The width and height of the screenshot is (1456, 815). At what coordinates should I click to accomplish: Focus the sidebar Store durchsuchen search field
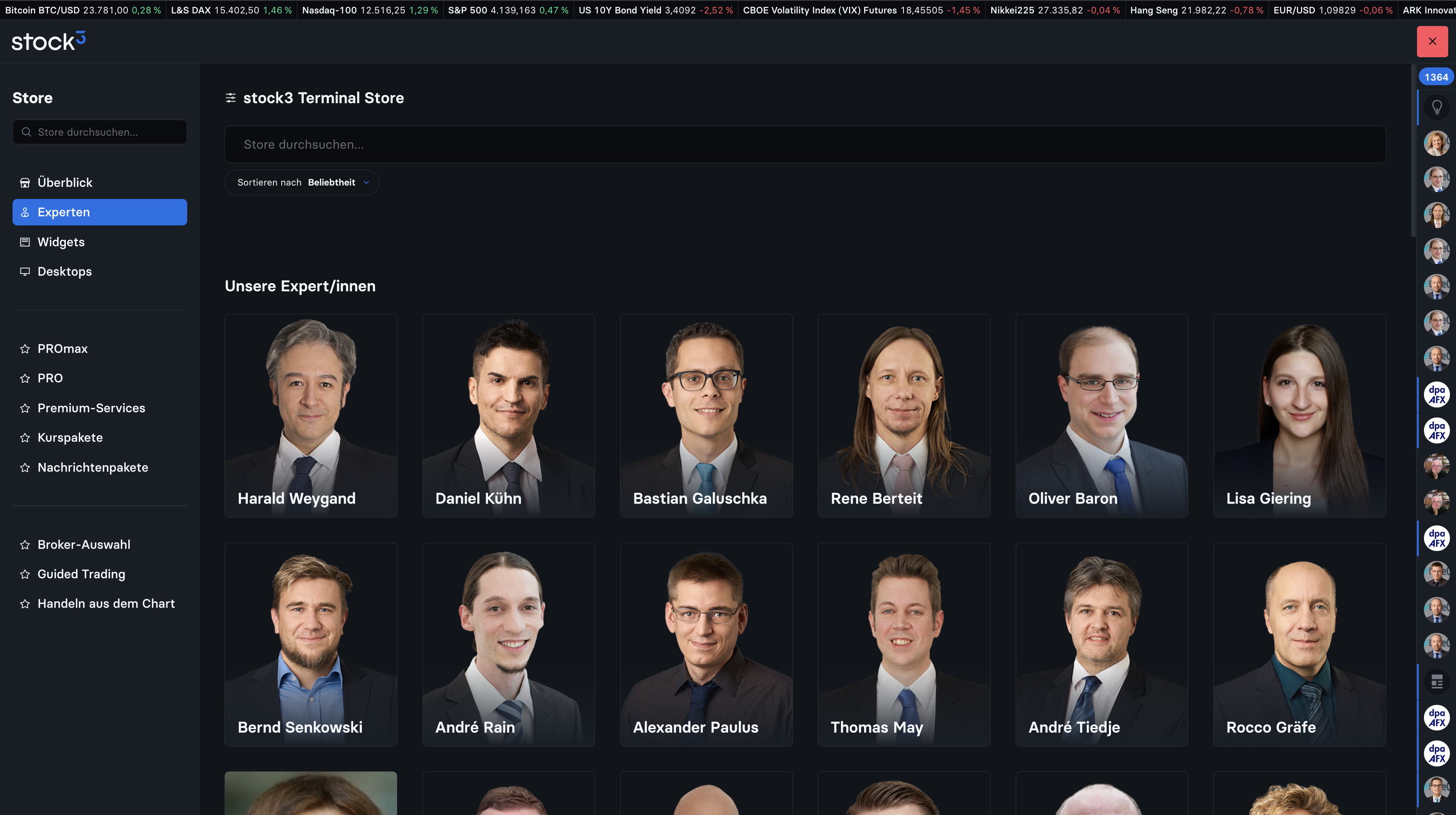coord(100,132)
